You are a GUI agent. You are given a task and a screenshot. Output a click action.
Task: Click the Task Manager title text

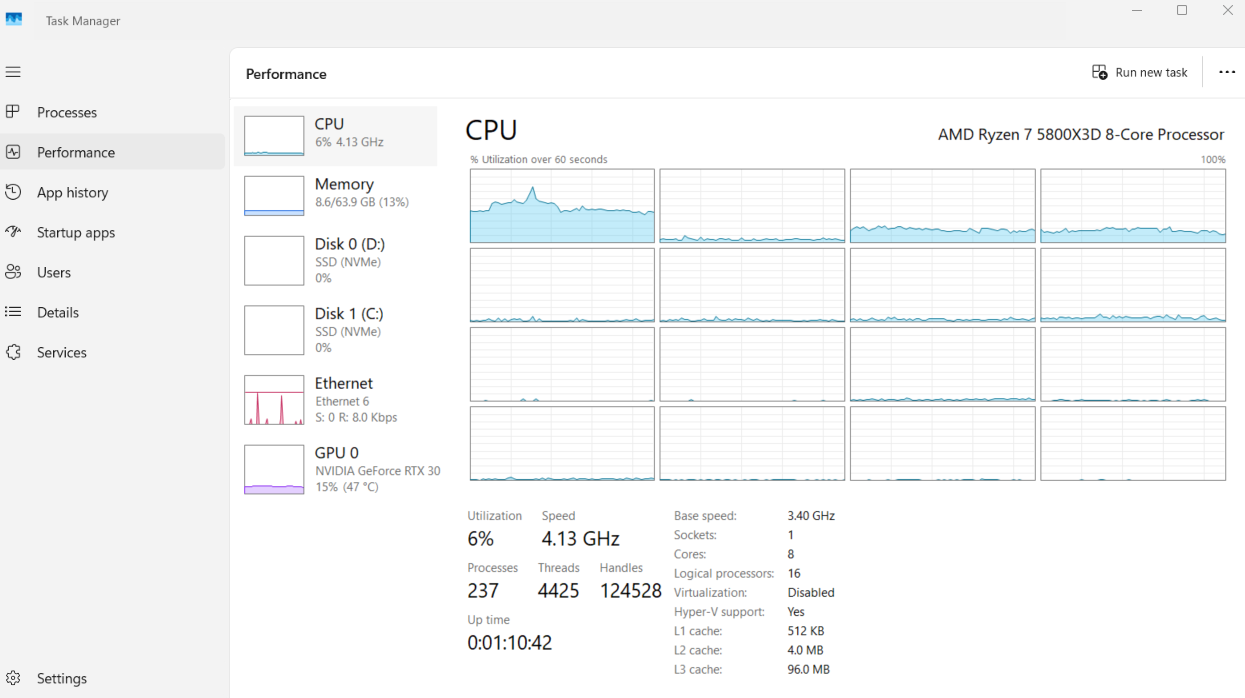pos(83,21)
